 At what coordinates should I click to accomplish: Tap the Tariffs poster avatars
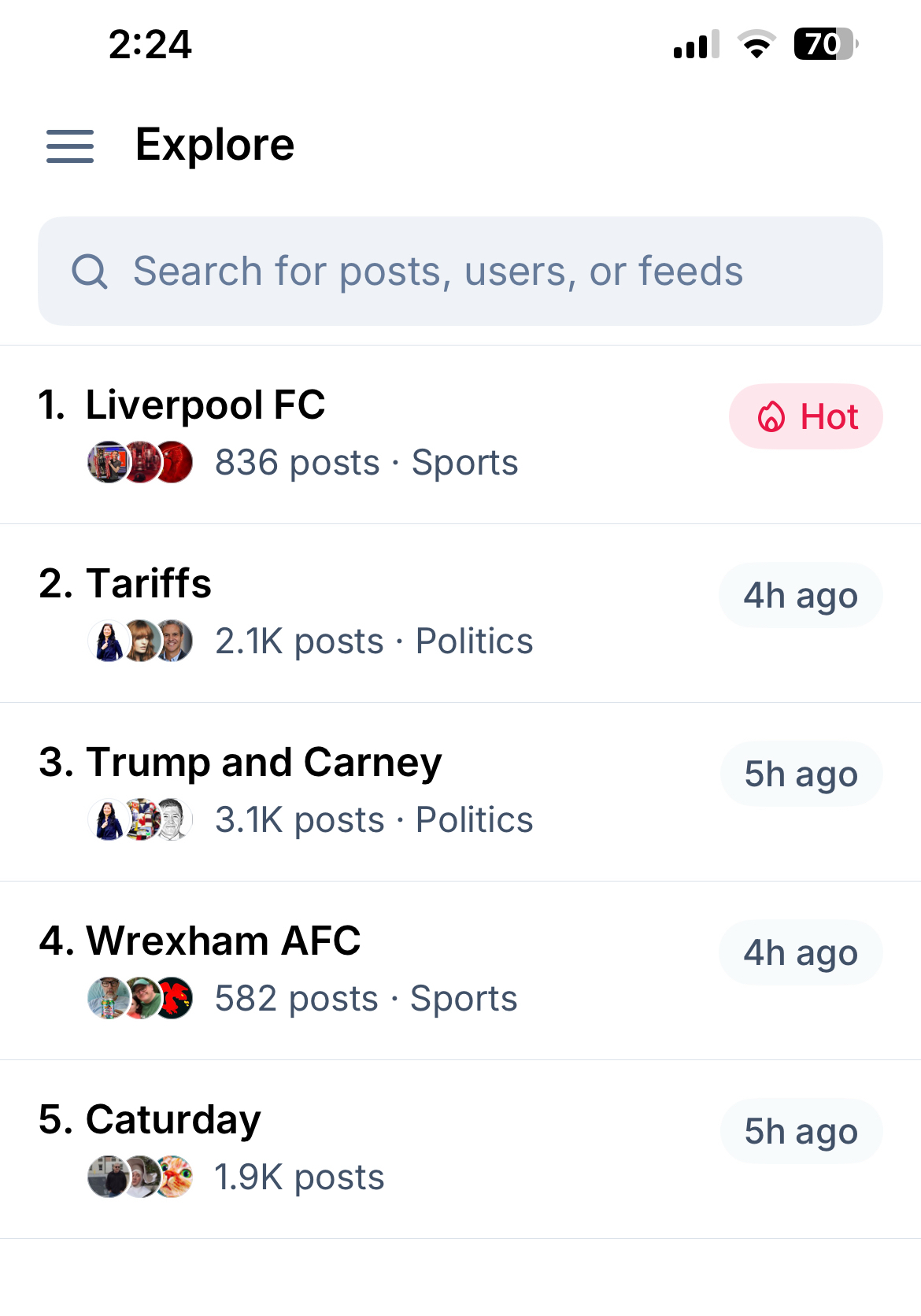tap(140, 641)
